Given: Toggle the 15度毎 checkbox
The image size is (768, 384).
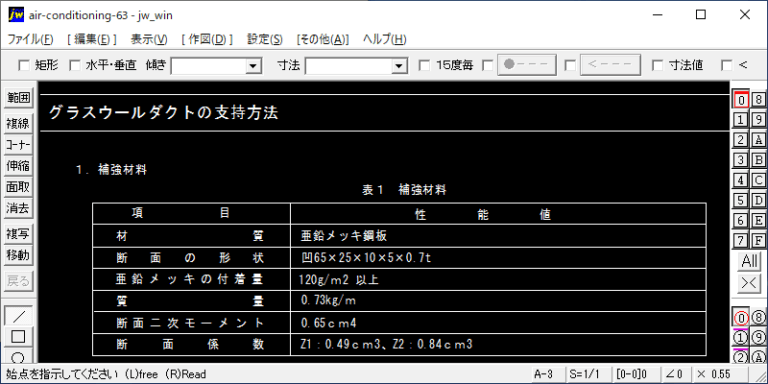Looking at the screenshot, I should 424,65.
